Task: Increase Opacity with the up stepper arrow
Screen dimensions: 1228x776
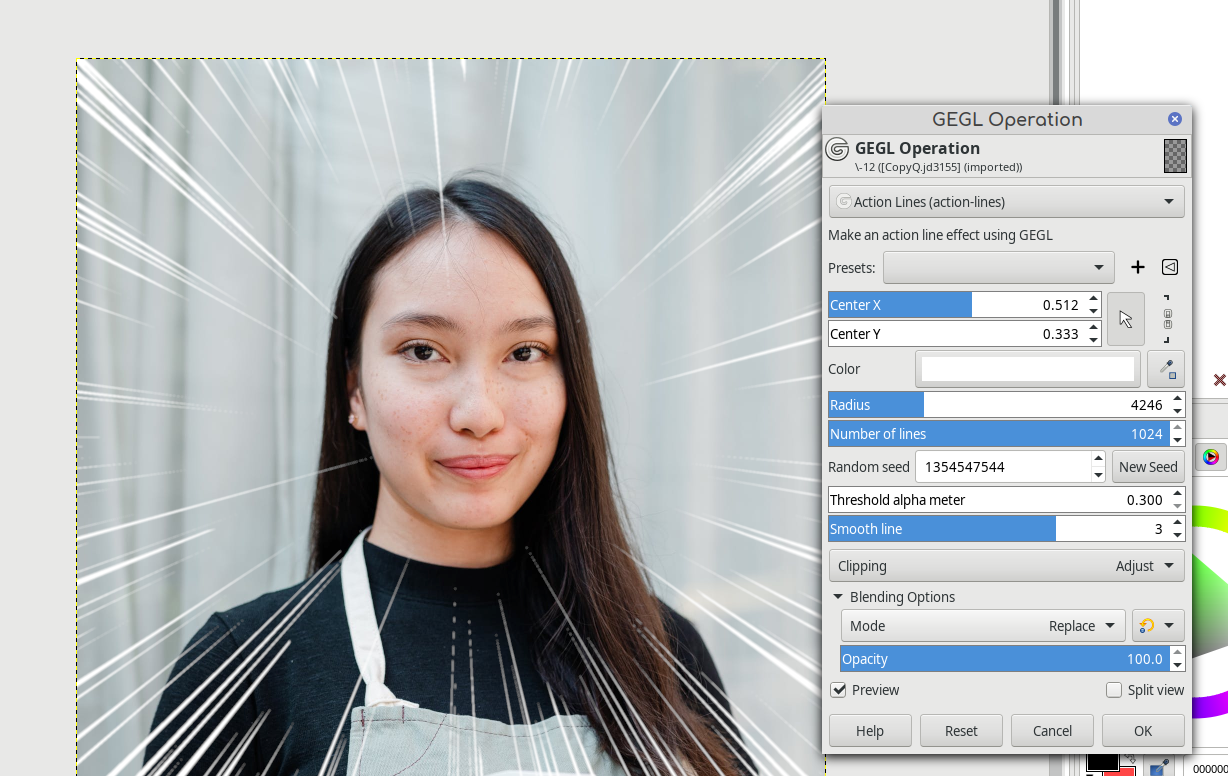Action: click(1178, 652)
